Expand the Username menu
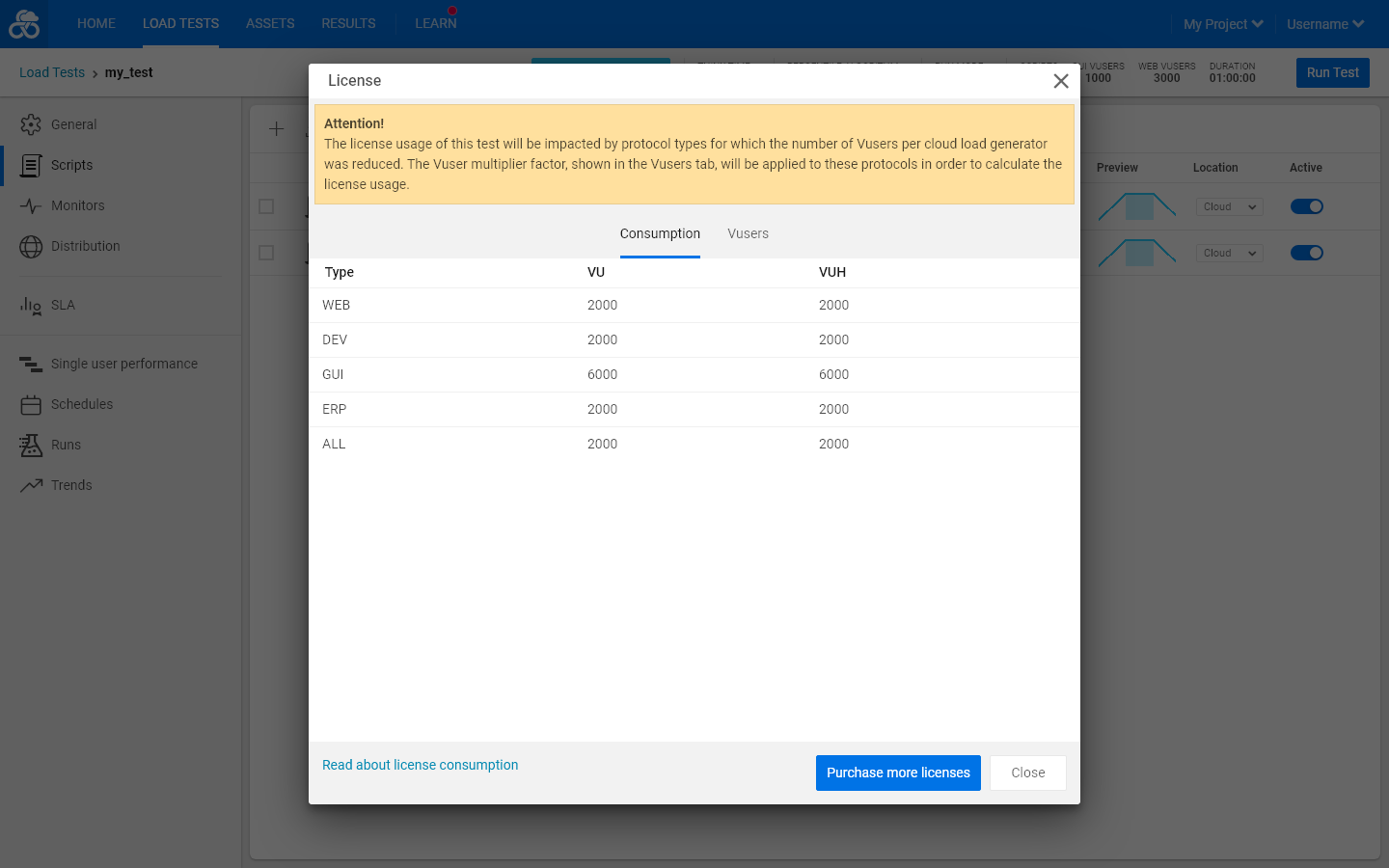Image resolution: width=1389 pixels, height=868 pixels. tap(1325, 24)
